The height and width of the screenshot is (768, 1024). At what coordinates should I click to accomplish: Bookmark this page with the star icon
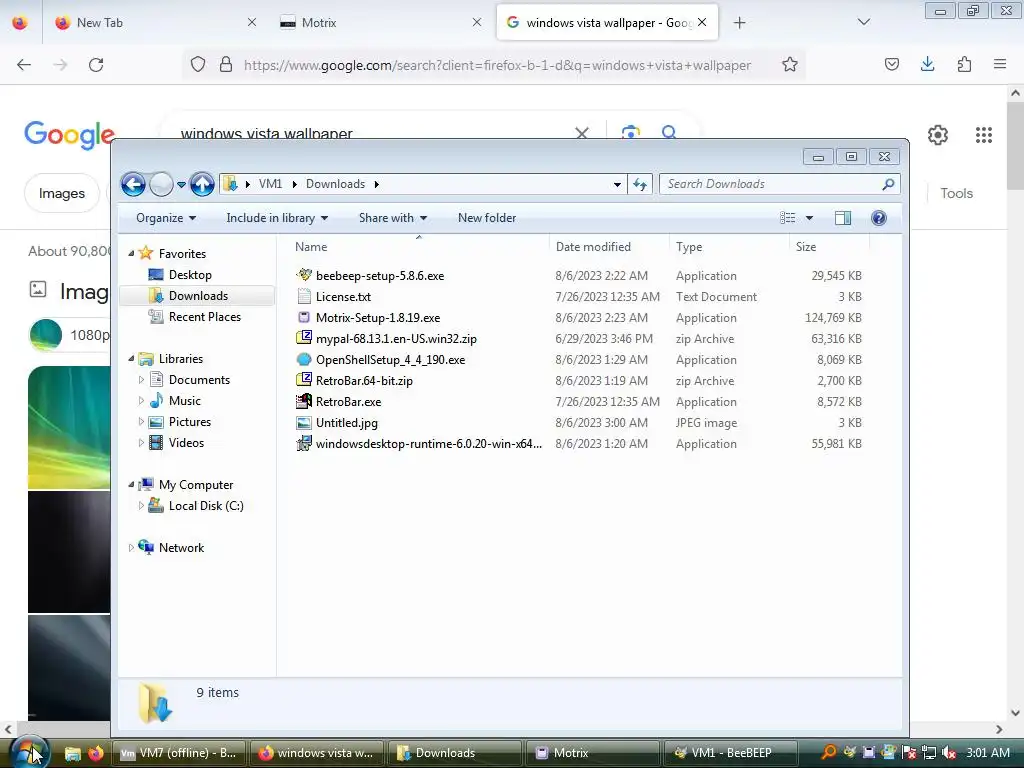pyautogui.click(x=790, y=65)
